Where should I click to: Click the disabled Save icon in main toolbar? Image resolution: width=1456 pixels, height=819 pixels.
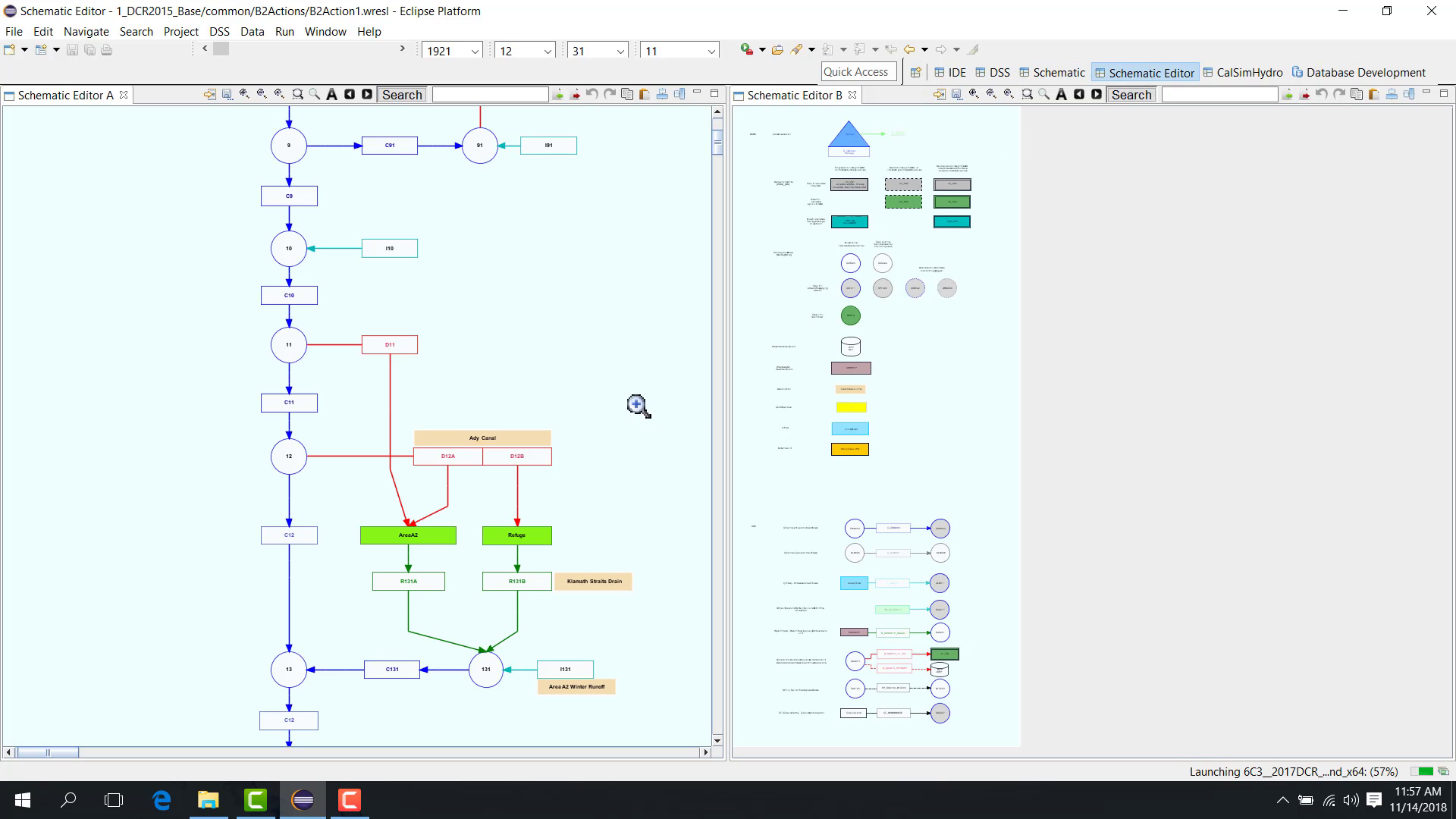coord(73,50)
